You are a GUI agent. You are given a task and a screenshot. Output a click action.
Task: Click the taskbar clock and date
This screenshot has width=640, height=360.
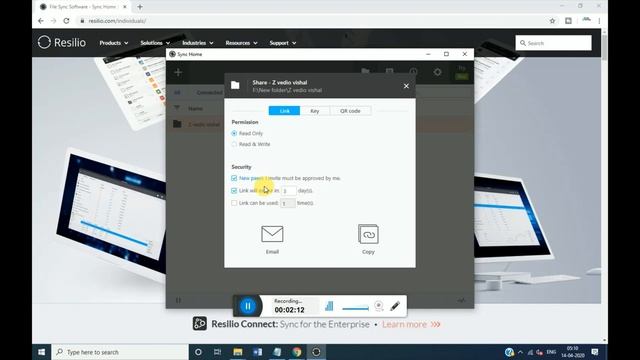point(573,352)
